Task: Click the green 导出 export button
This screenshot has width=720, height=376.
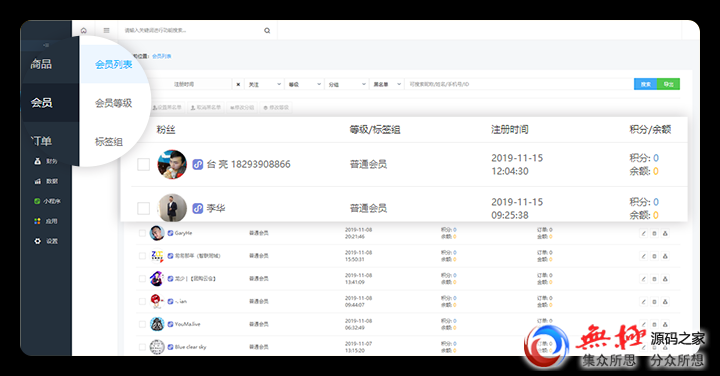Action: coord(669,84)
